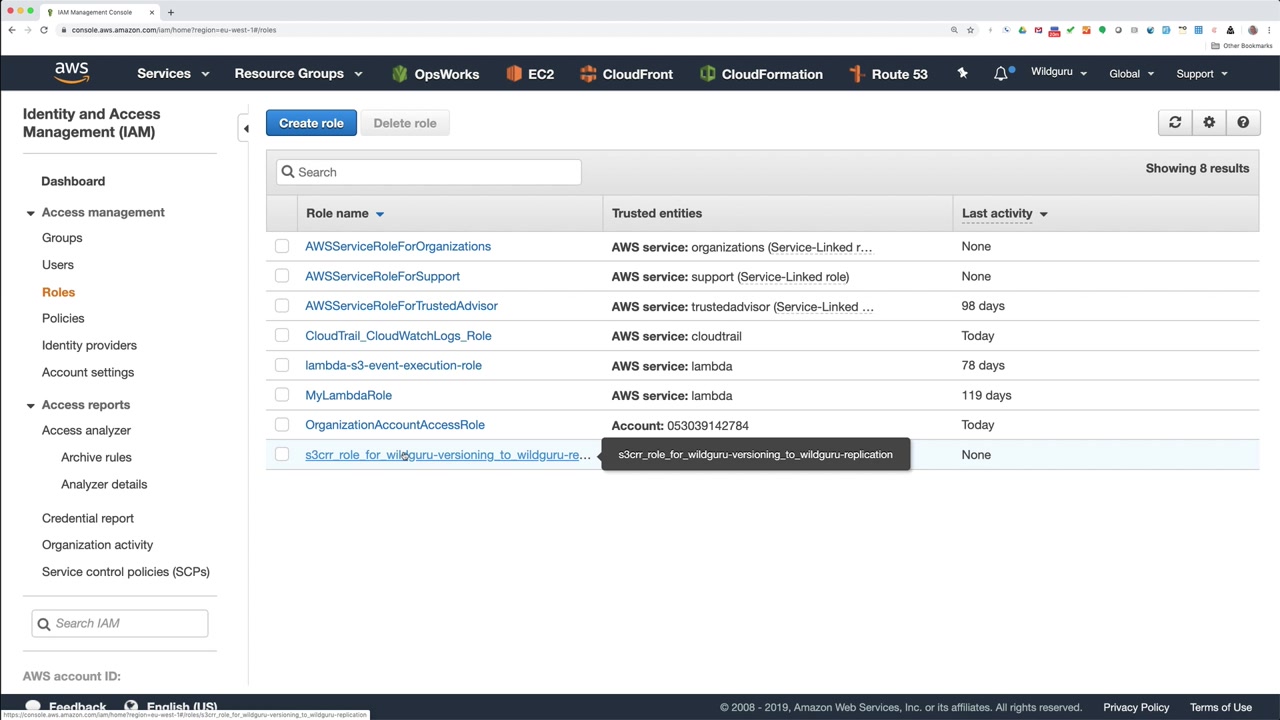Open the lambda-s3-event-execution-role link
The image size is (1280, 720).
tap(393, 365)
